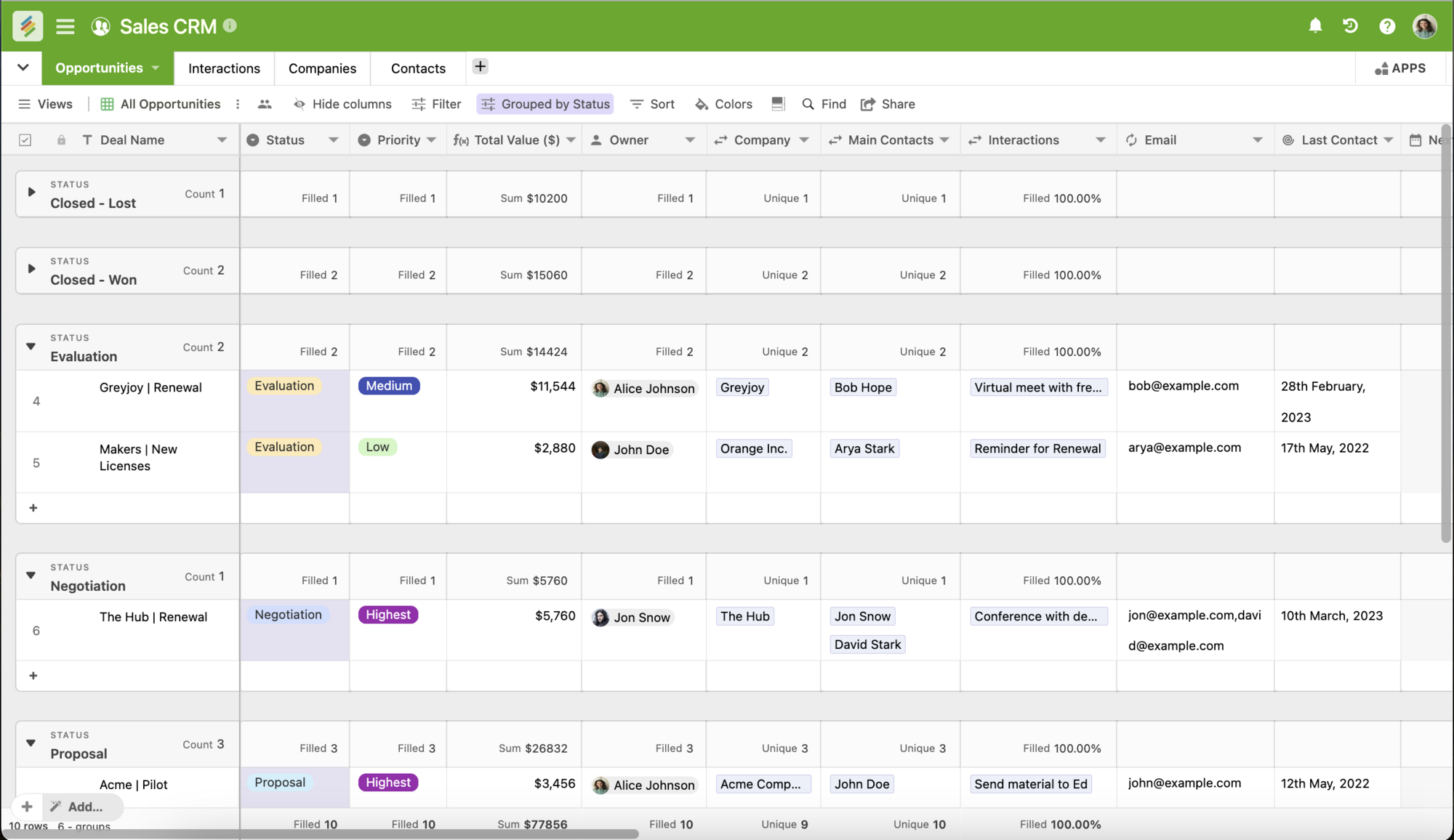1454x840 pixels.
Task: Click the Add button at bottom left
Action: [x=80, y=807]
